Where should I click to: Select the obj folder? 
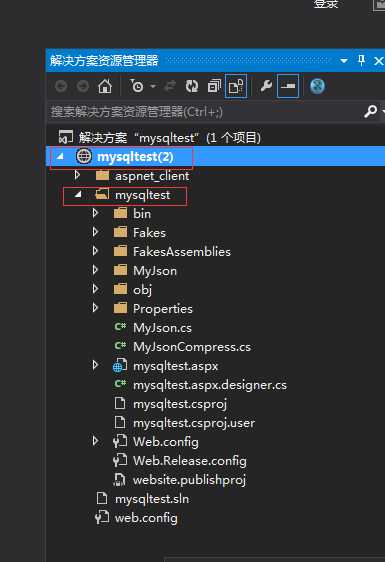[142, 290]
